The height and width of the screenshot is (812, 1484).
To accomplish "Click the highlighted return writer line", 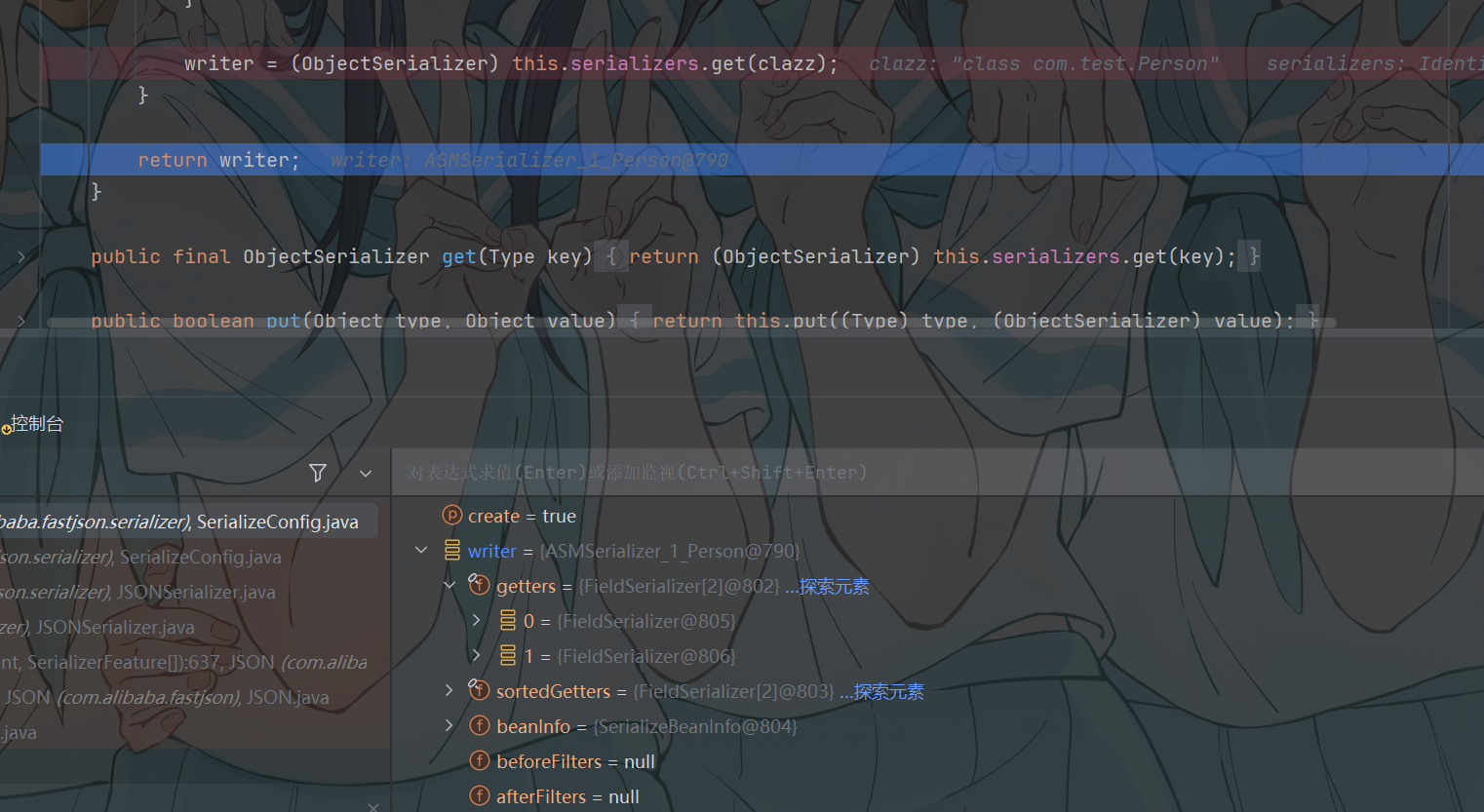I will tap(762, 160).
